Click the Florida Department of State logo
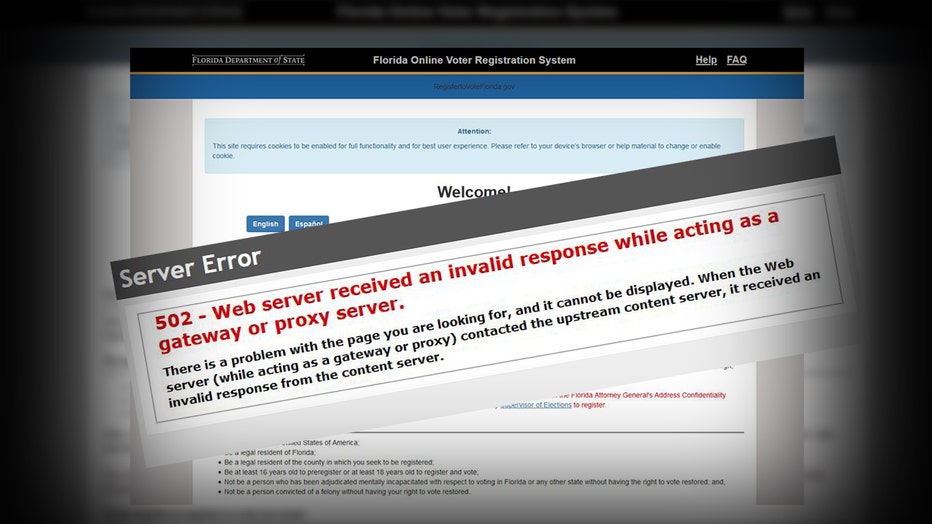The height and width of the screenshot is (524, 932). [248, 60]
